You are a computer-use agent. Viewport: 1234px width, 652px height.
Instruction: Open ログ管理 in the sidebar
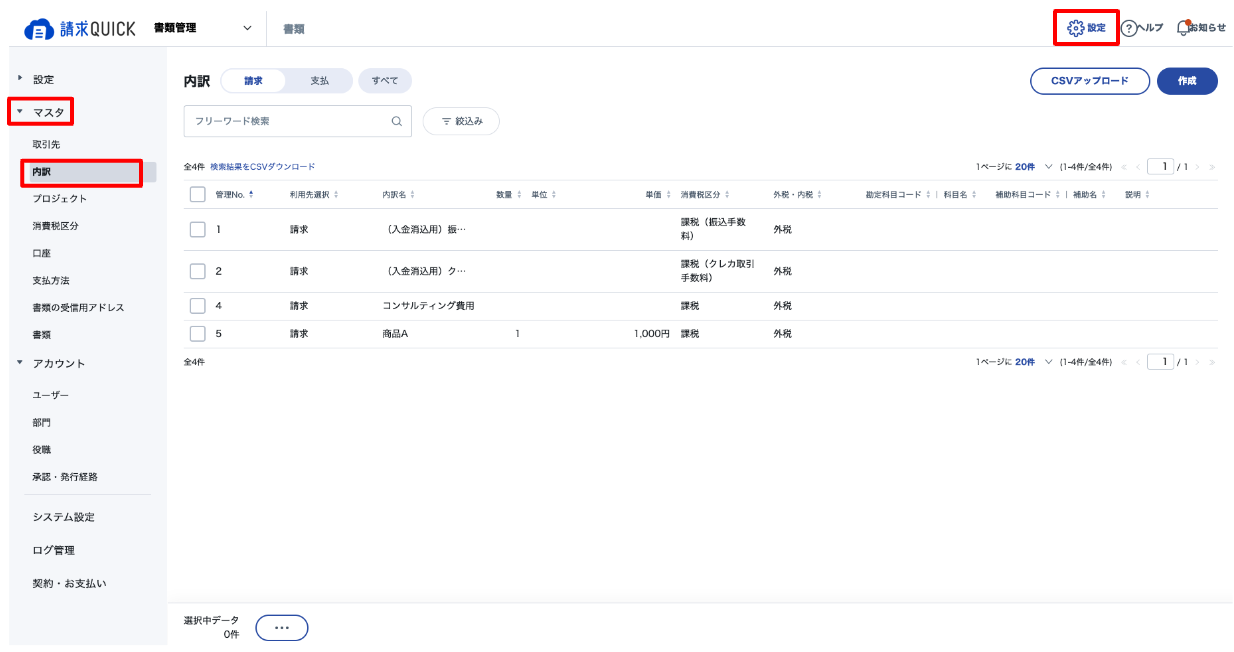pos(53,550)
